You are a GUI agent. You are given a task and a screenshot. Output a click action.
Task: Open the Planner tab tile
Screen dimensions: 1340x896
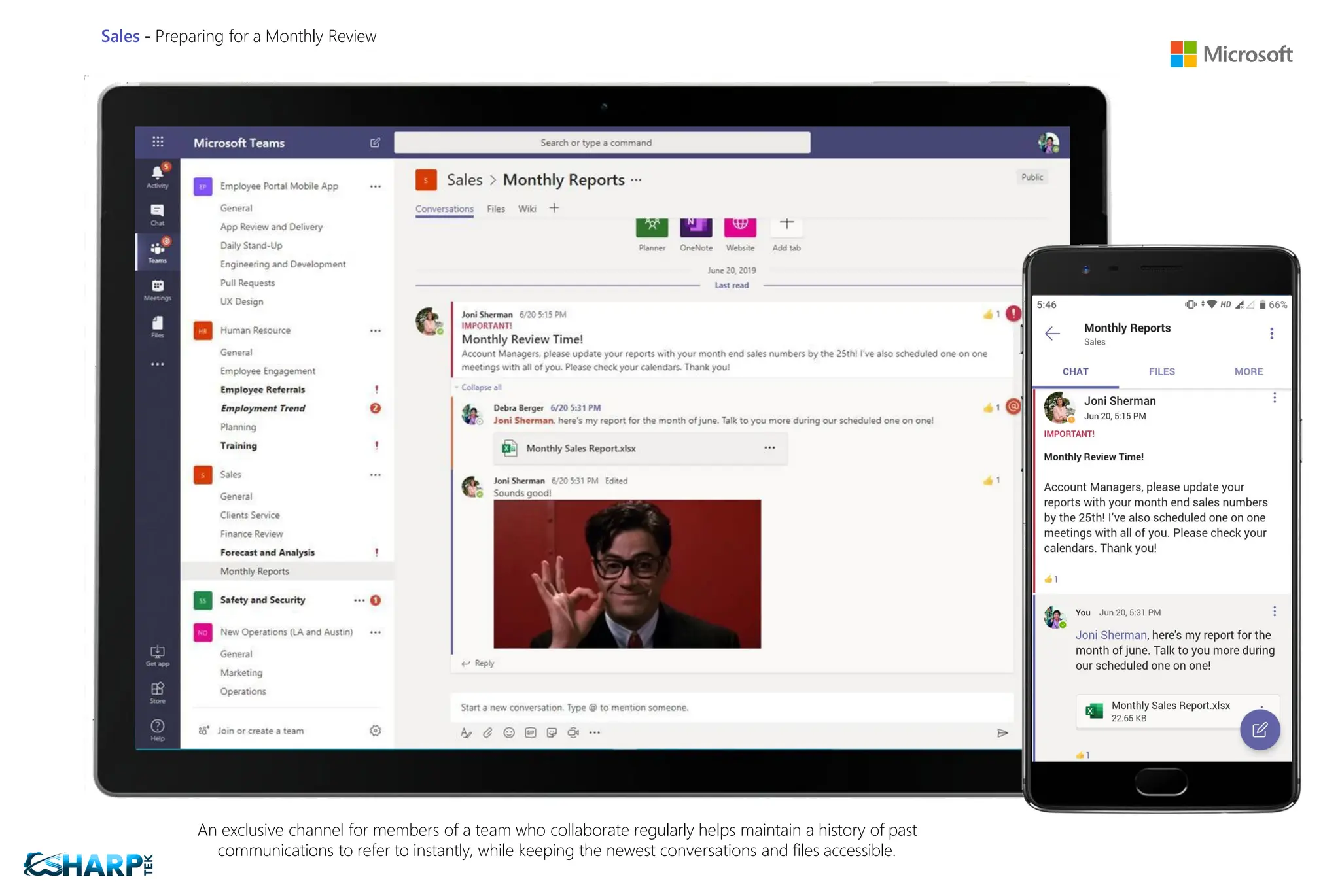(652, 234)
